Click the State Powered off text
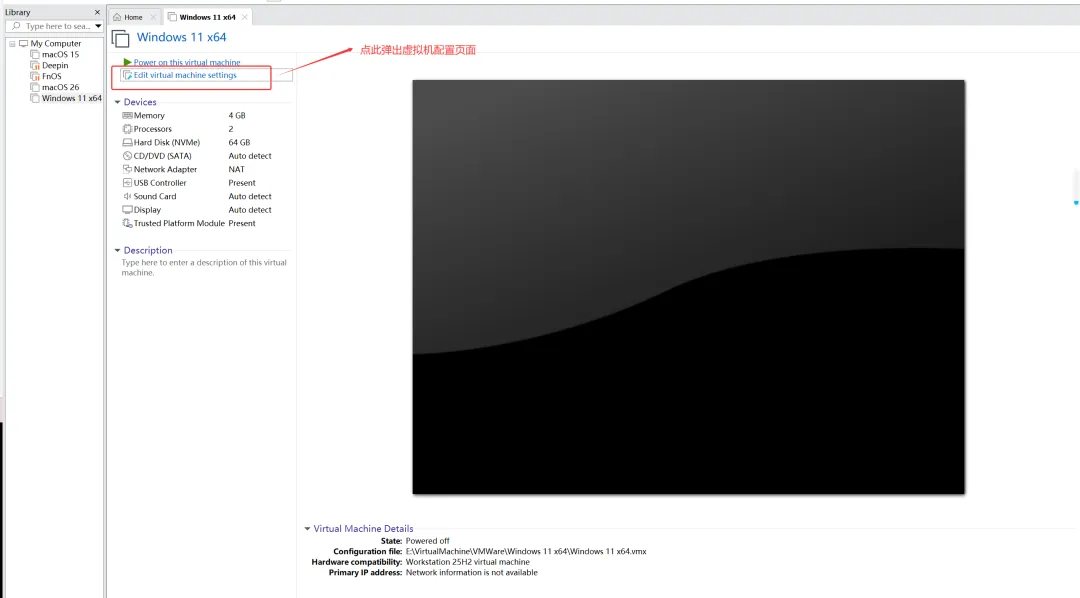The image size is (1080, 598). point(427,541)
